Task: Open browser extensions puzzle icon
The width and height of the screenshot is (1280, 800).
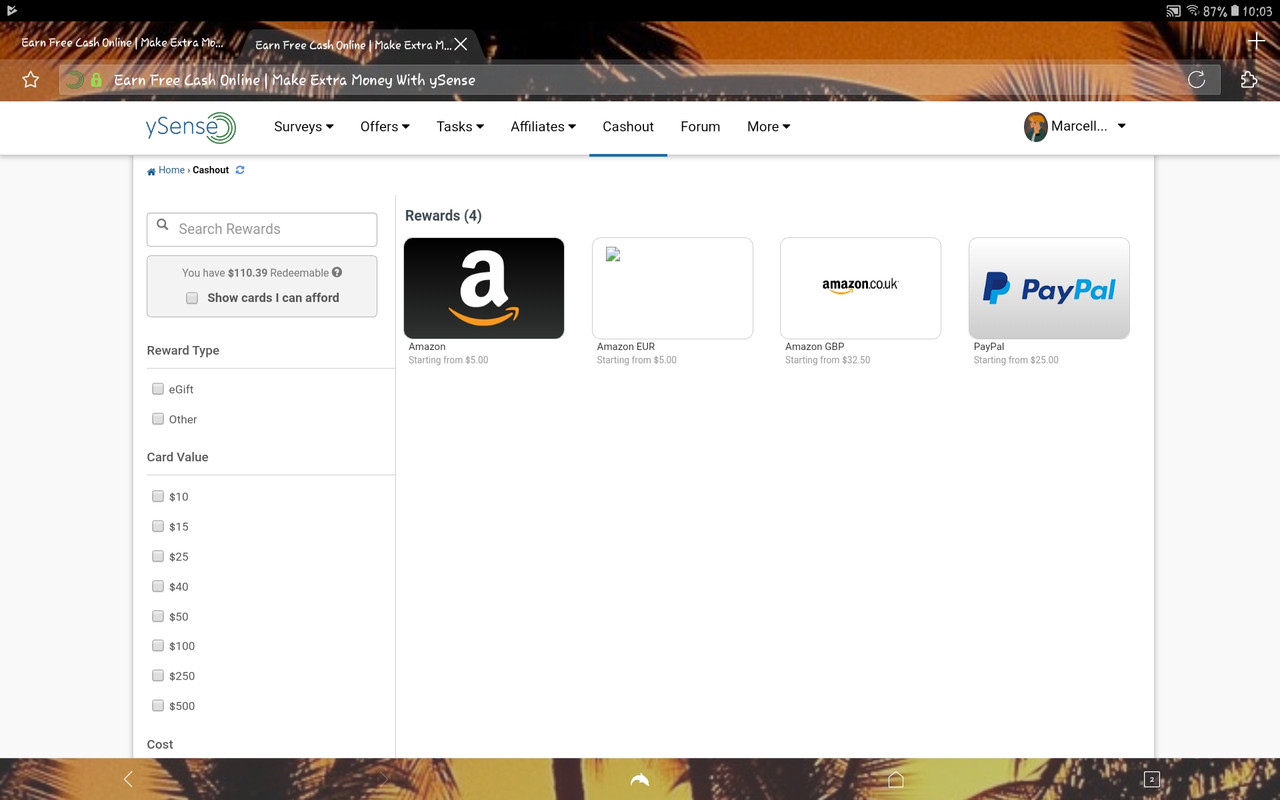Action: pos(1248,80)
